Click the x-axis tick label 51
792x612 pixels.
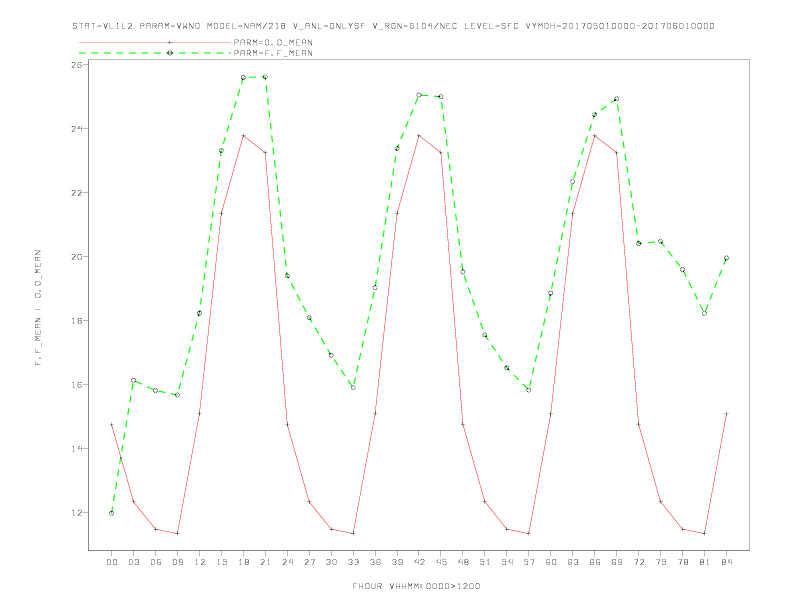[485, 562]
